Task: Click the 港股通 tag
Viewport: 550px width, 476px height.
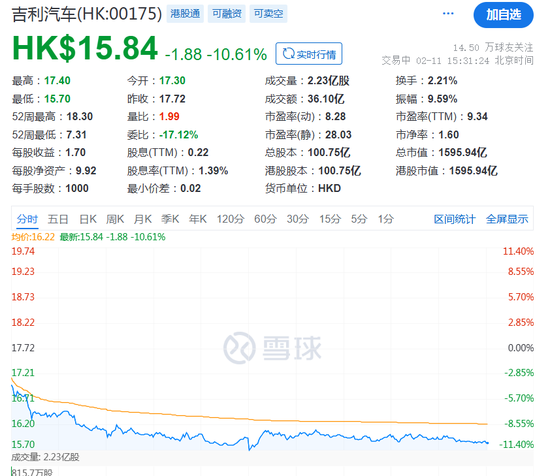Action: click(185, 14)
